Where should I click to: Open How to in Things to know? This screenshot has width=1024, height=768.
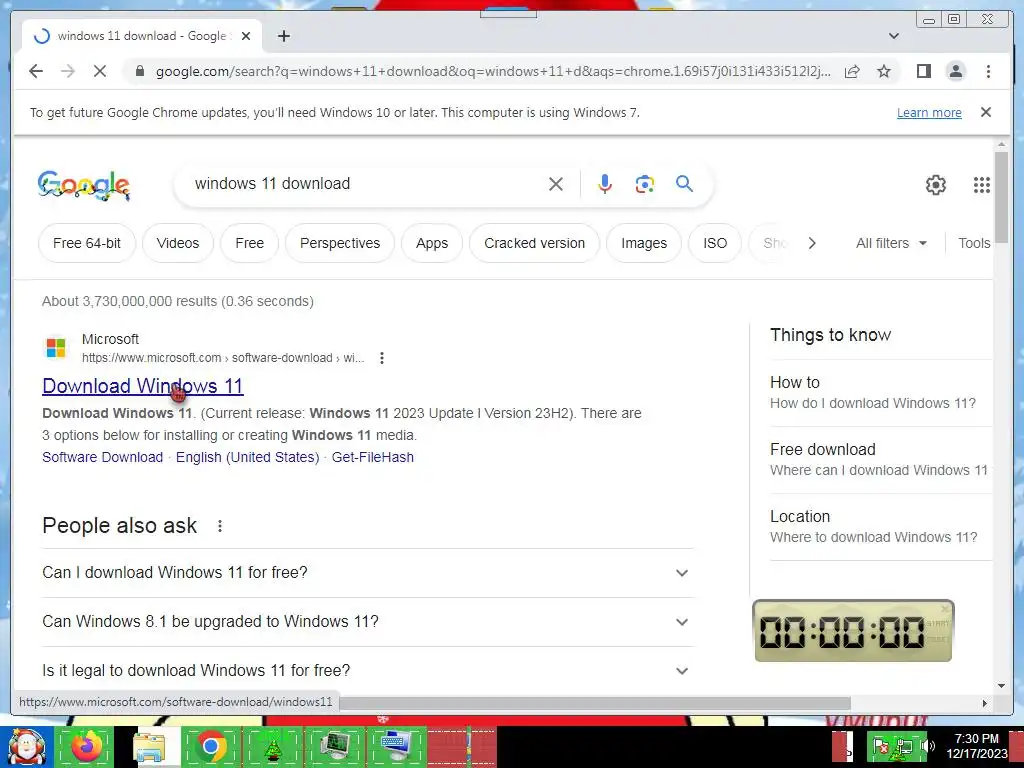(x=880, y=392)
